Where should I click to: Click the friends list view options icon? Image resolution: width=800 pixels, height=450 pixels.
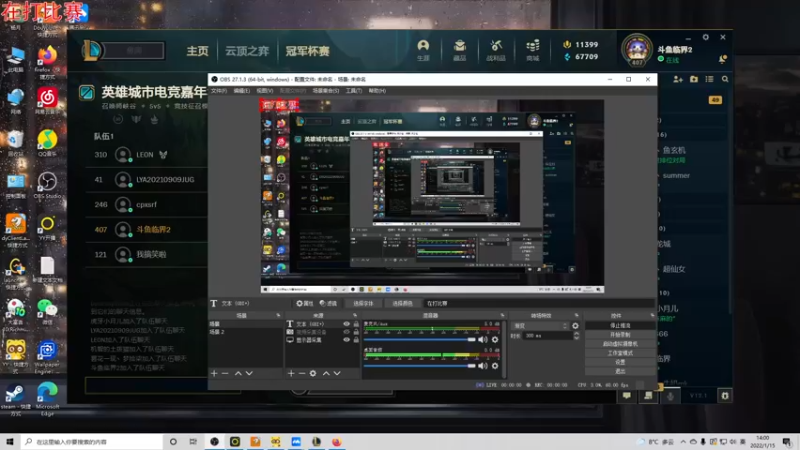click(709, 79)
